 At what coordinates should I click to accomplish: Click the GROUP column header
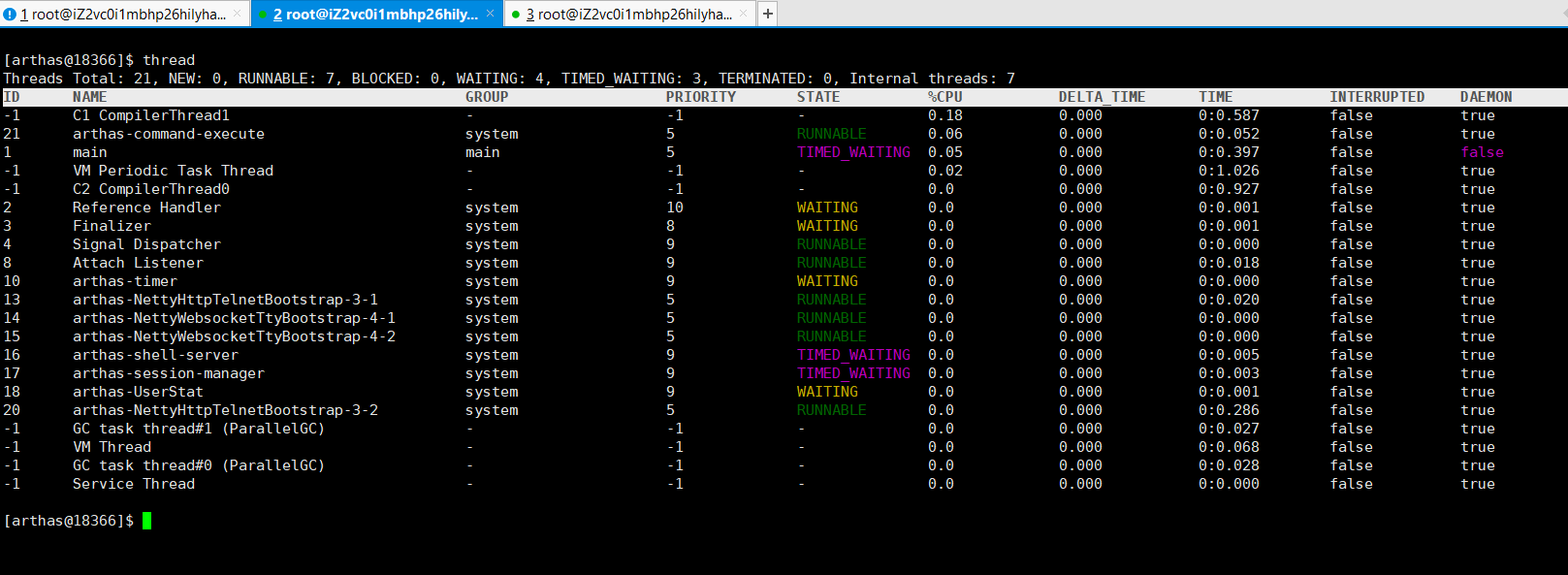tap(487, 97)
